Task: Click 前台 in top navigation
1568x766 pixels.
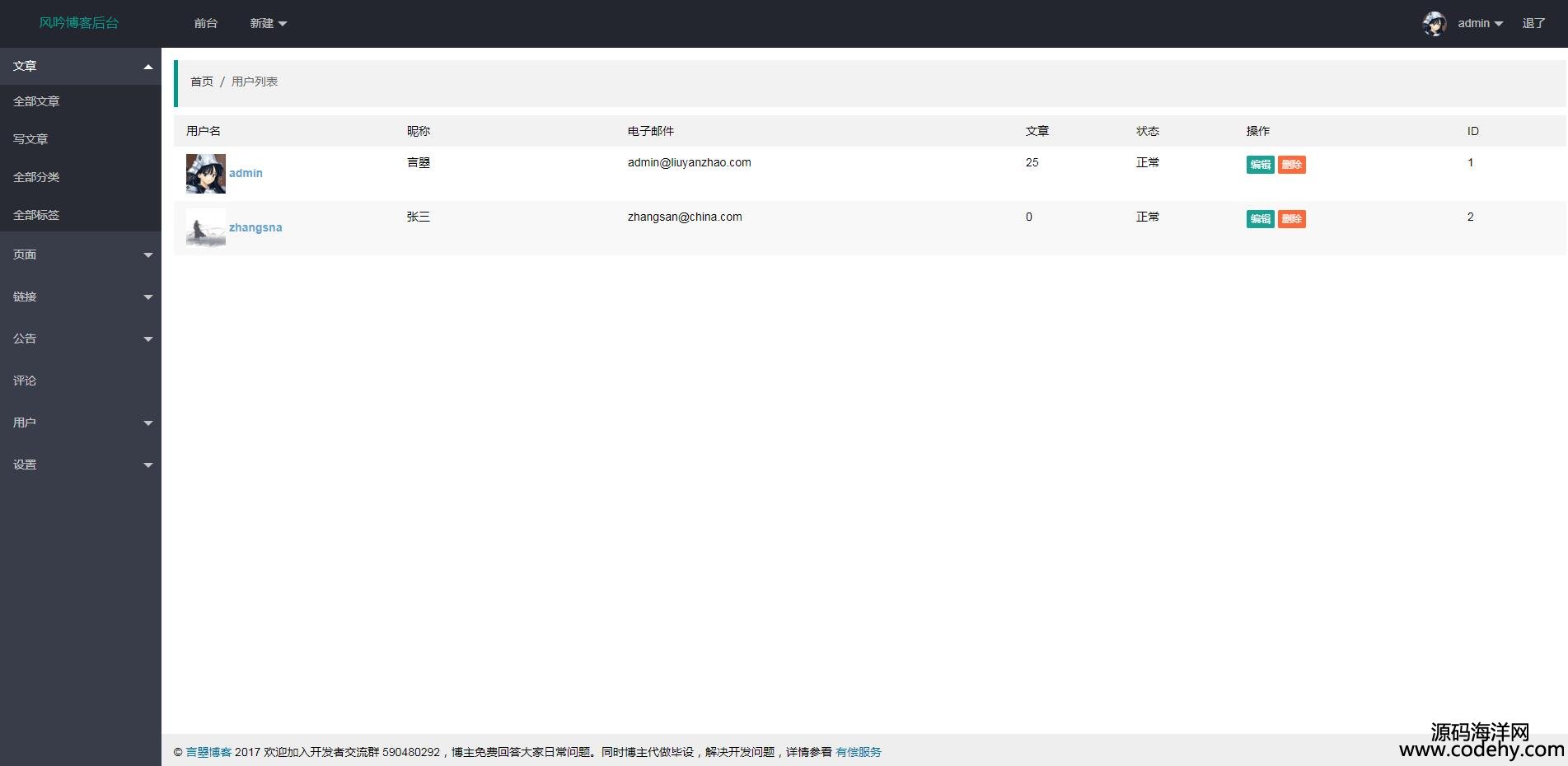Action: [206, 24]
